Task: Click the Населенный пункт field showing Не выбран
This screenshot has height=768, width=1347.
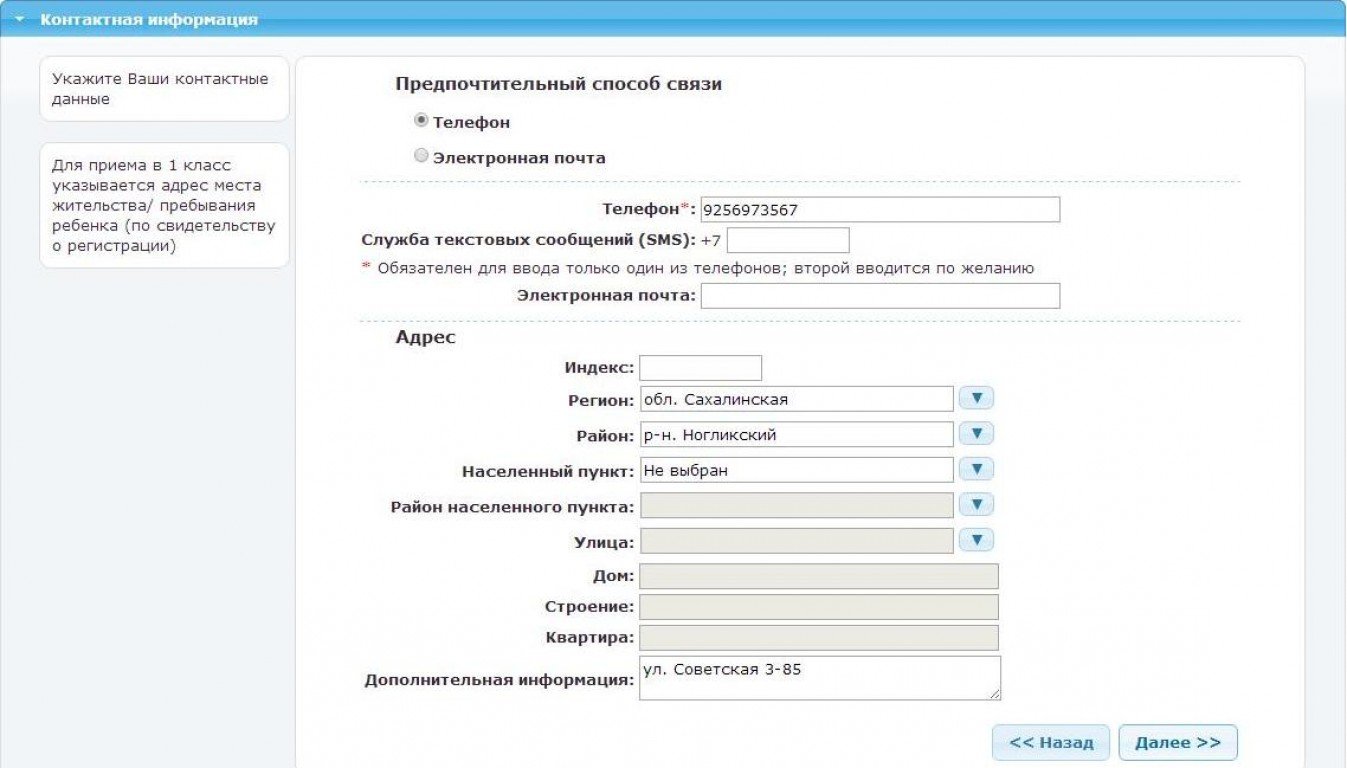Action: tap(796, 470)
